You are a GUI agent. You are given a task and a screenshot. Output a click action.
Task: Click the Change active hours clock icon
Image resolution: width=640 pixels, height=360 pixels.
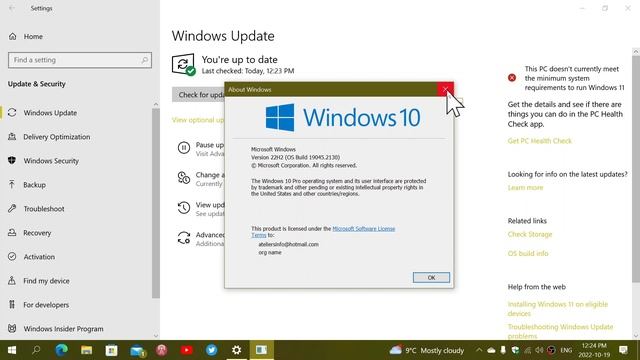[x=184, y=178]
